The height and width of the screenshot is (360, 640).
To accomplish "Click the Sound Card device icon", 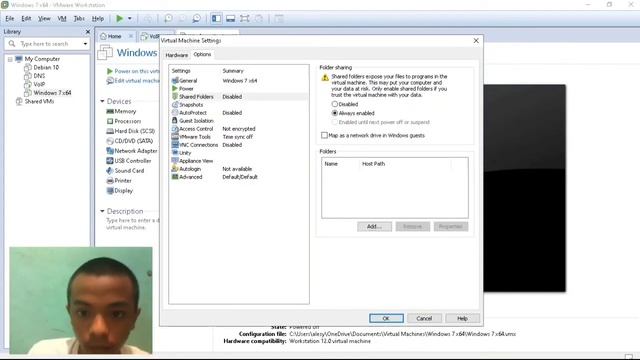I will pyautogui.click(x=110, y=171).
